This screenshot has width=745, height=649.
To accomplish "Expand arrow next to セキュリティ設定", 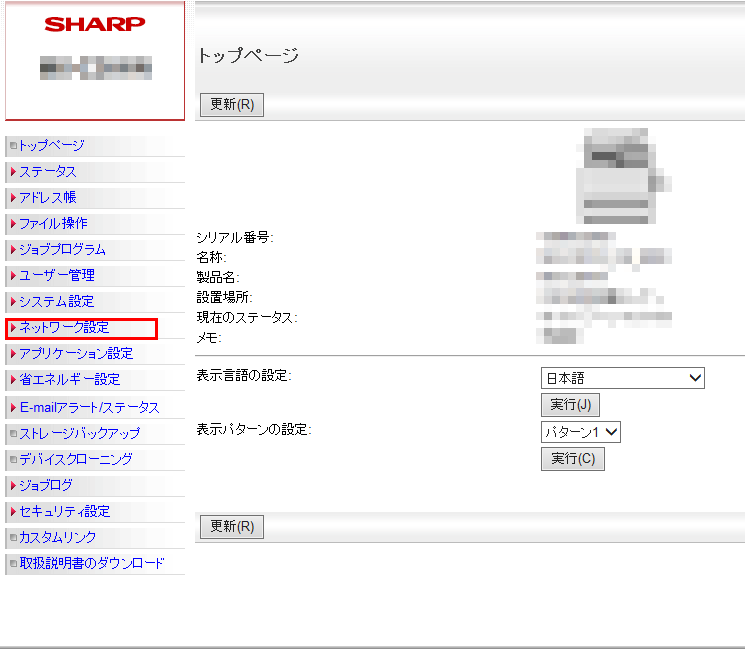I will point(13,511).
